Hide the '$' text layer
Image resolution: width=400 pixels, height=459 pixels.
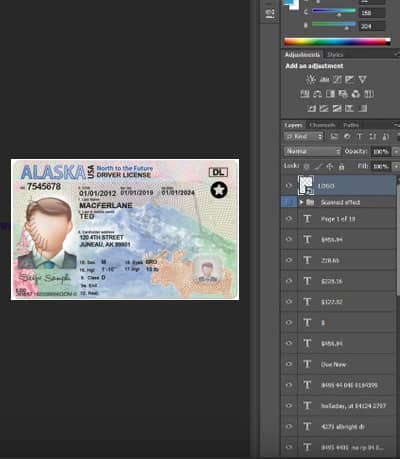click(289, 322)
